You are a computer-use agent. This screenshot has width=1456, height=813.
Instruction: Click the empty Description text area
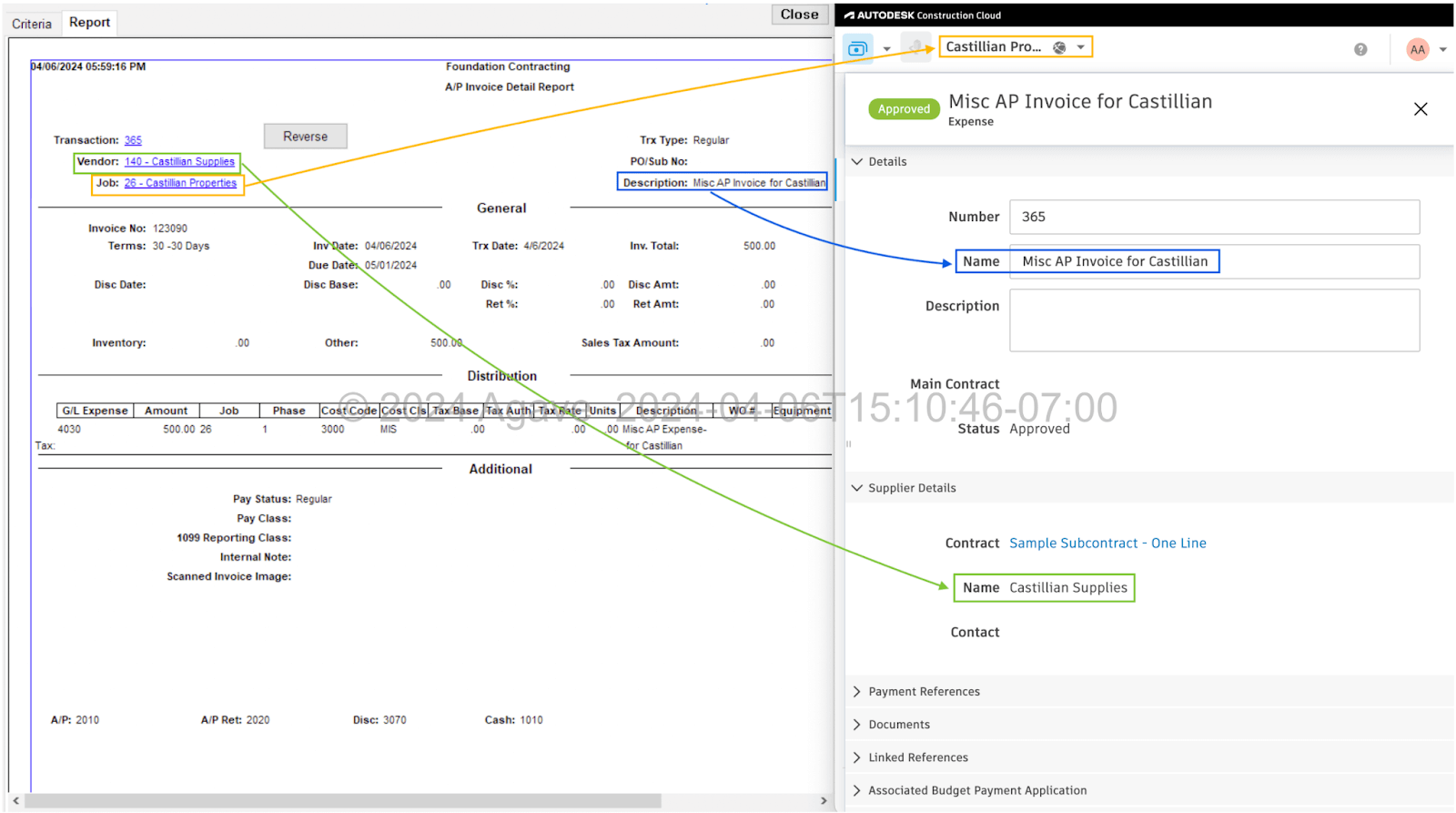[1214, 320]
